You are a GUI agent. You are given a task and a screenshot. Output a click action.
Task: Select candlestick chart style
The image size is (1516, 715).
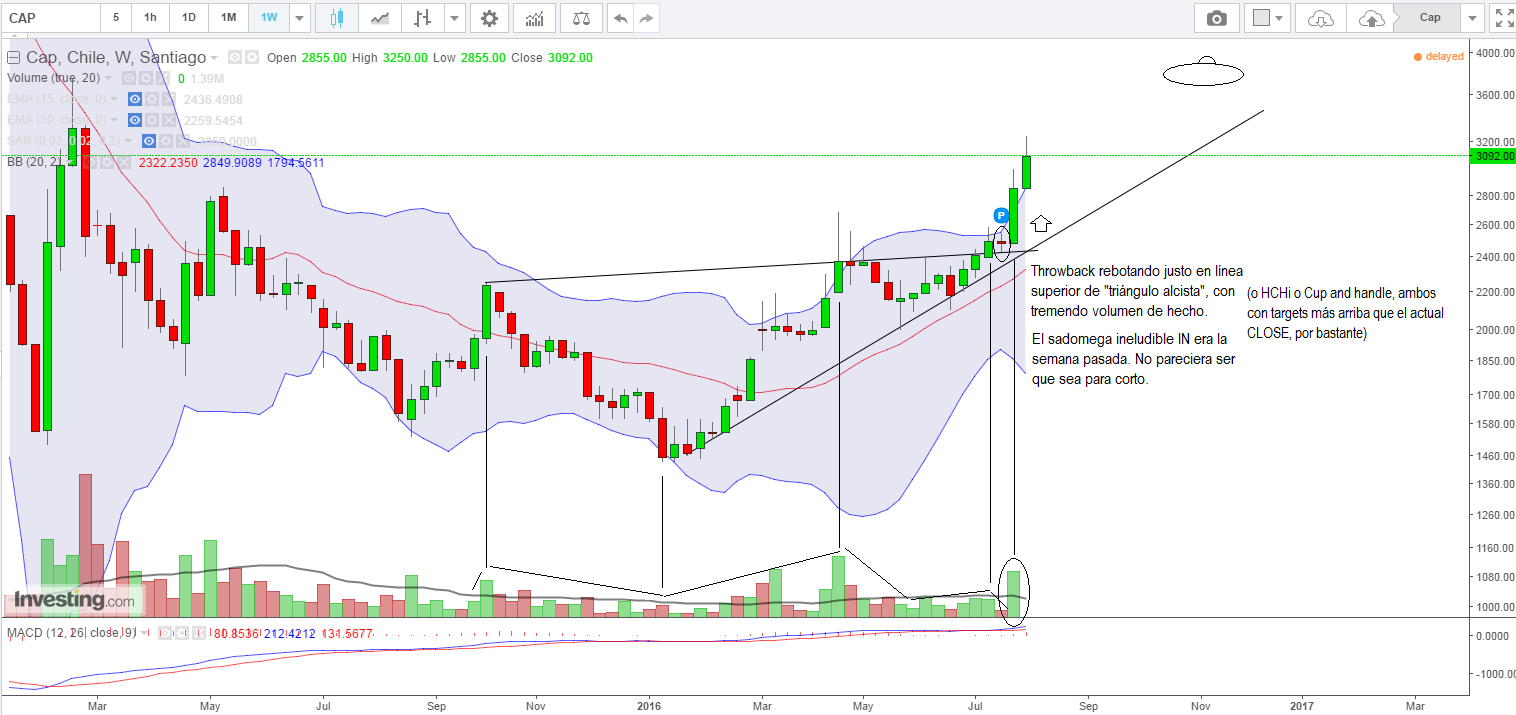point(337,18)
